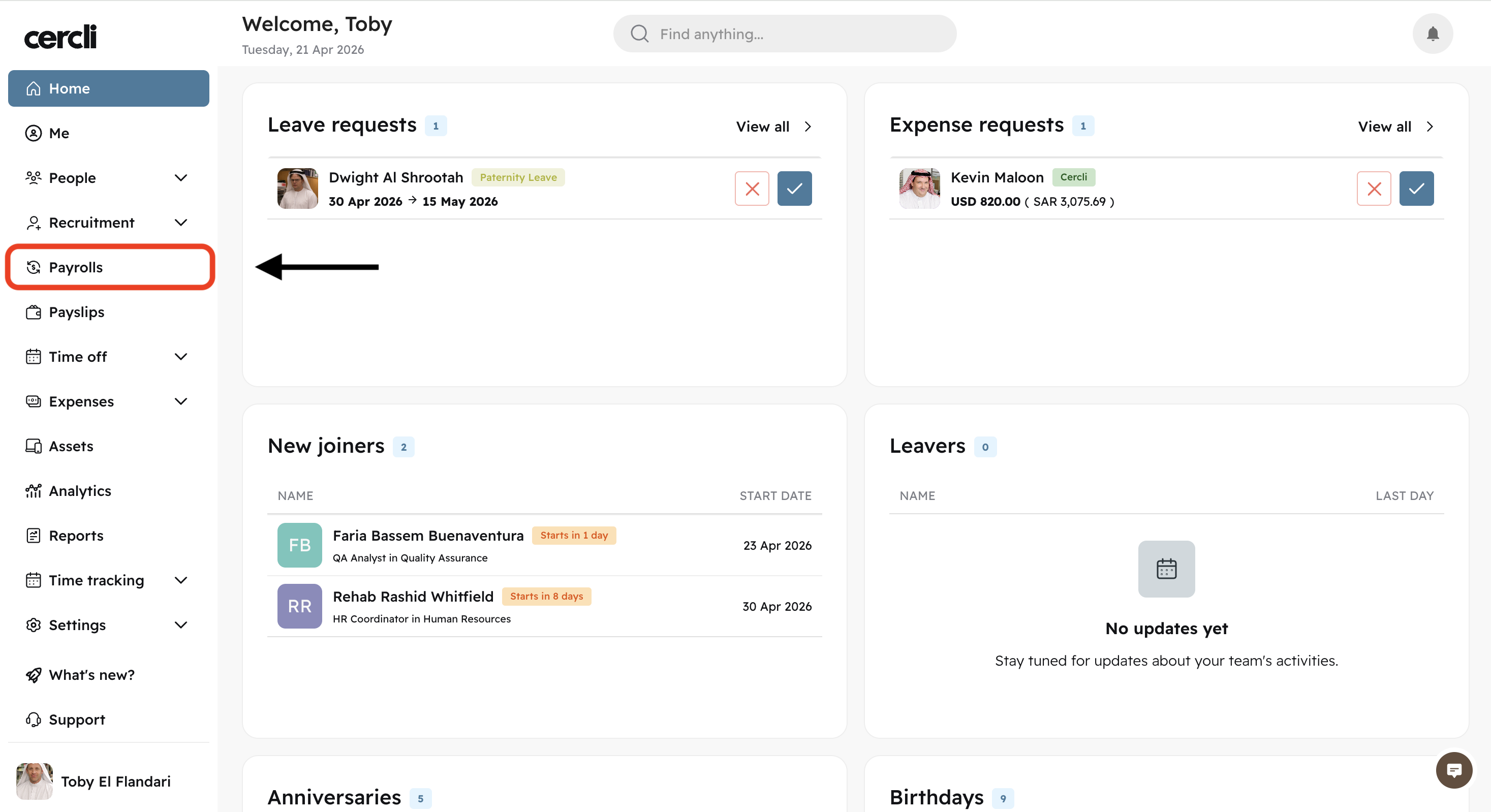Open Analytics from the sidebar
Image resolution: width=1491 pixels, height=812 pixels.
point(80,491)
